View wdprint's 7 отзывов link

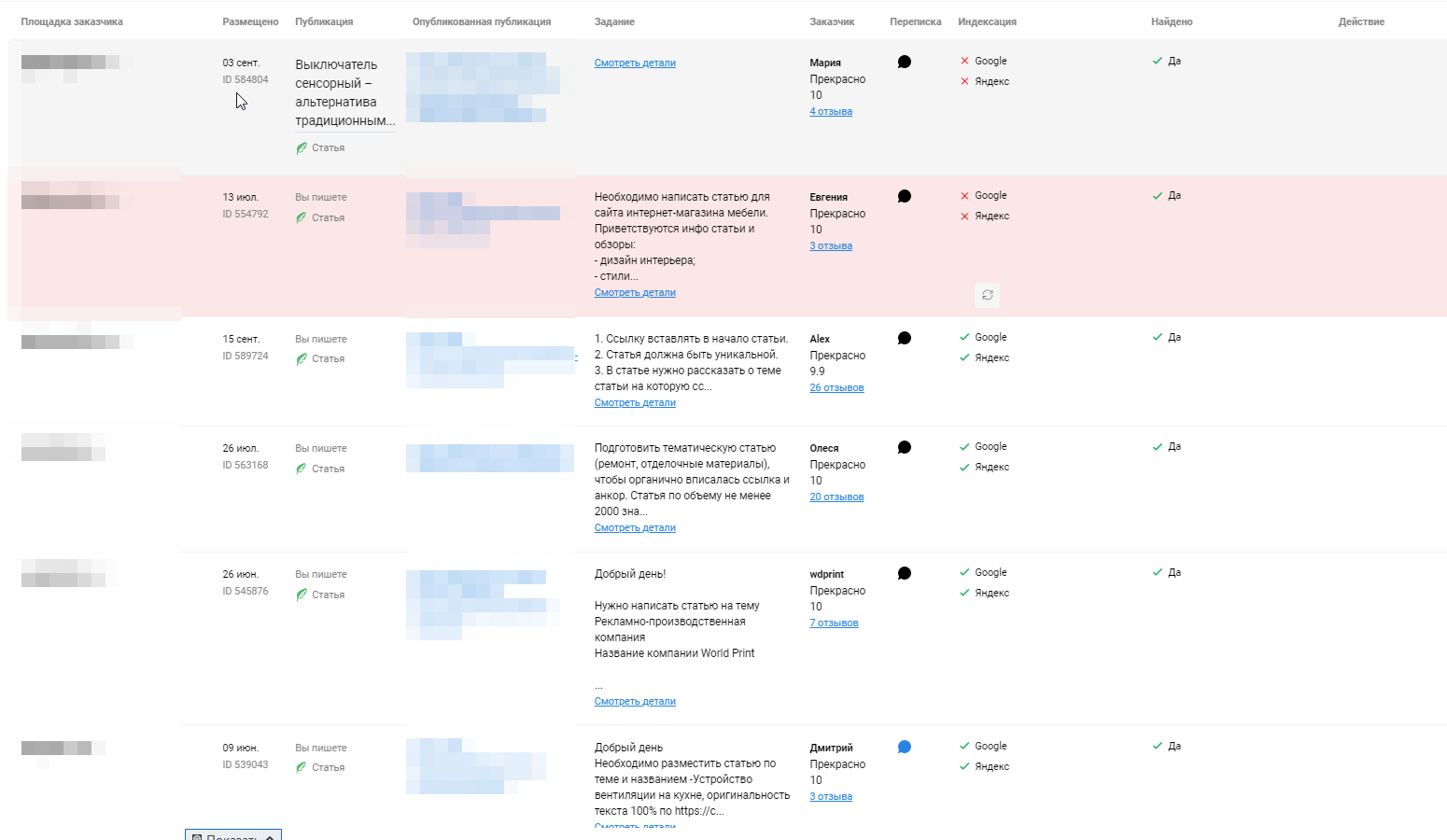pyautogui.click(x=834, y=623)
